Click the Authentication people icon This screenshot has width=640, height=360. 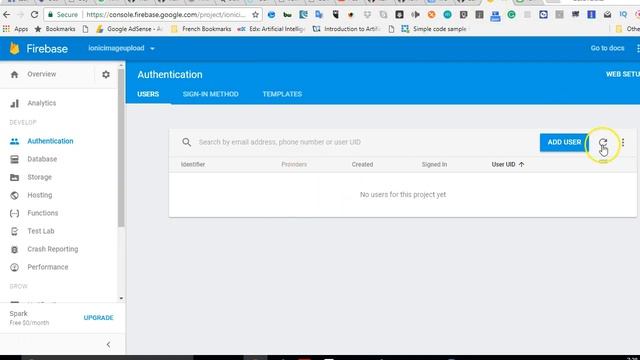coord(15,141)
